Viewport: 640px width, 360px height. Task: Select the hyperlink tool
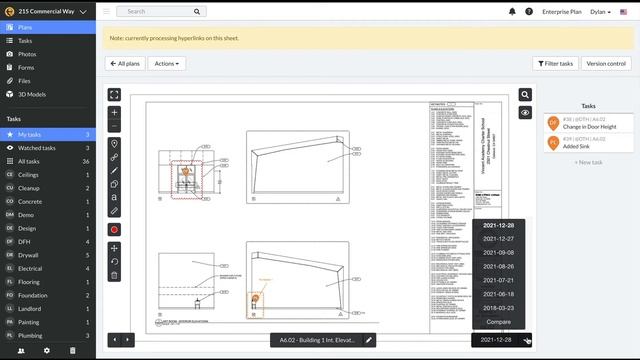[114, 157]
